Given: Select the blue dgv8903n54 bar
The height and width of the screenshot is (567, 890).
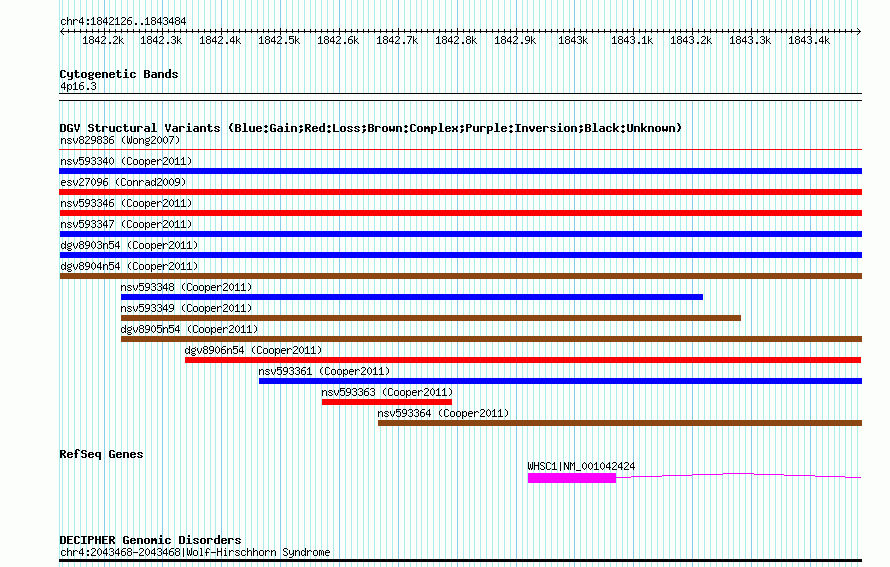Looking at the screenshot, I should (460, 255).
